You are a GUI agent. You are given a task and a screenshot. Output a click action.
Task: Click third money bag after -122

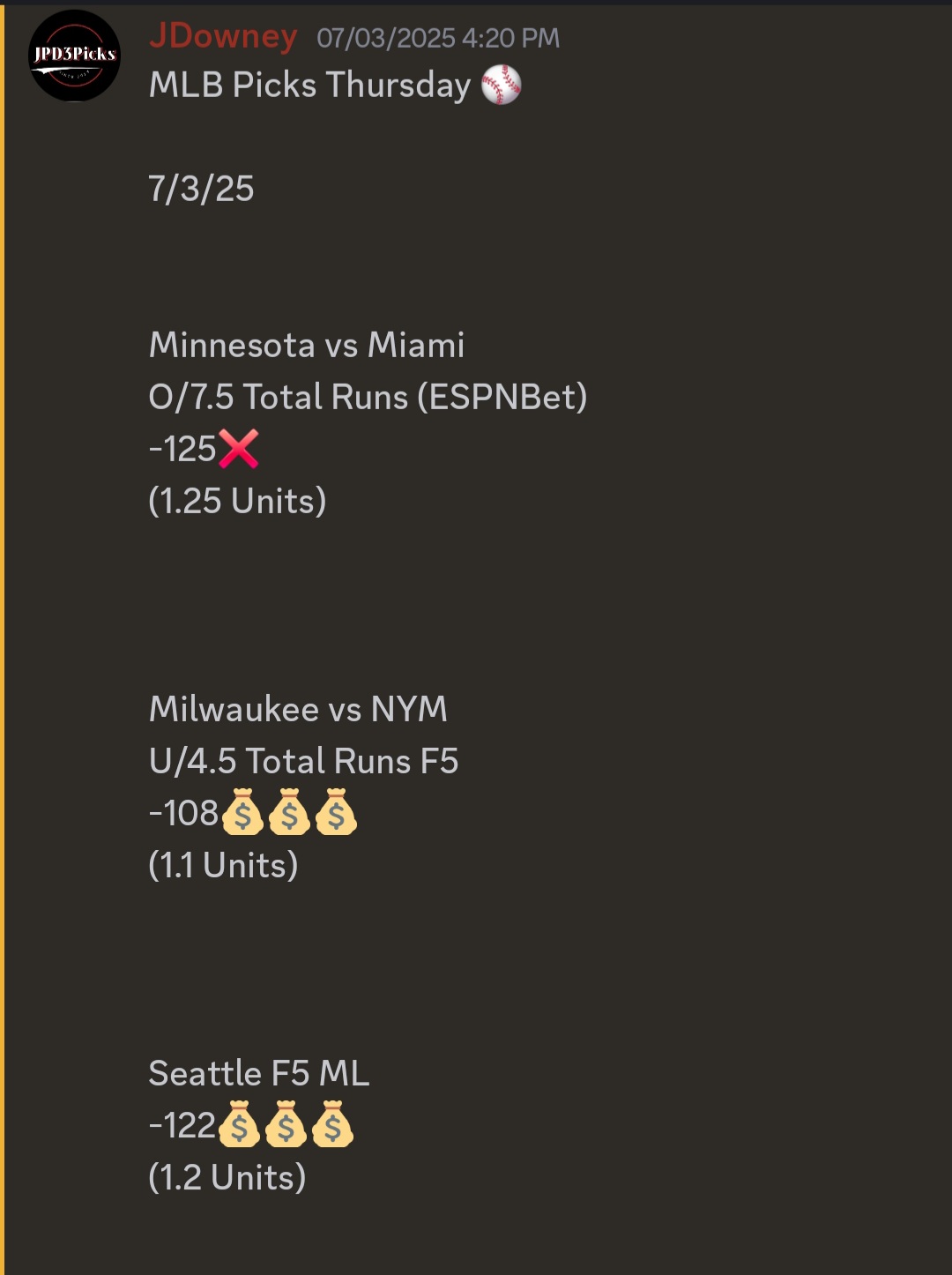[332, 1124]
